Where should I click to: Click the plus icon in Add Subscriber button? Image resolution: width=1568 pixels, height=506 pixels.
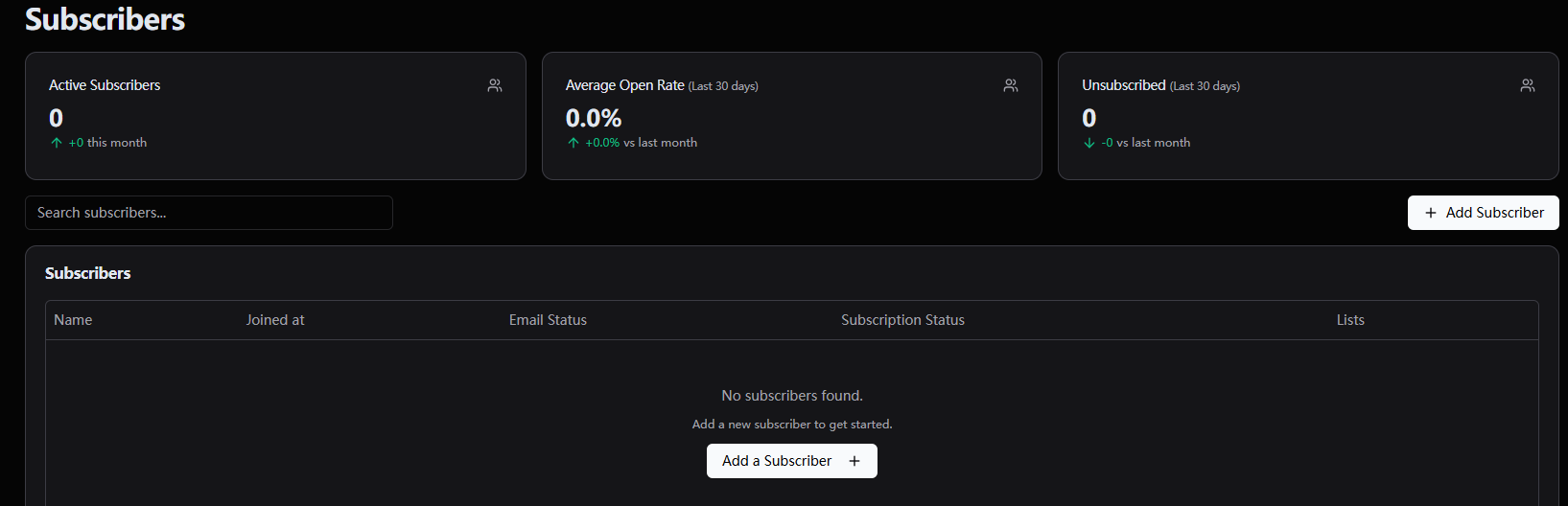pos(1431,213)
